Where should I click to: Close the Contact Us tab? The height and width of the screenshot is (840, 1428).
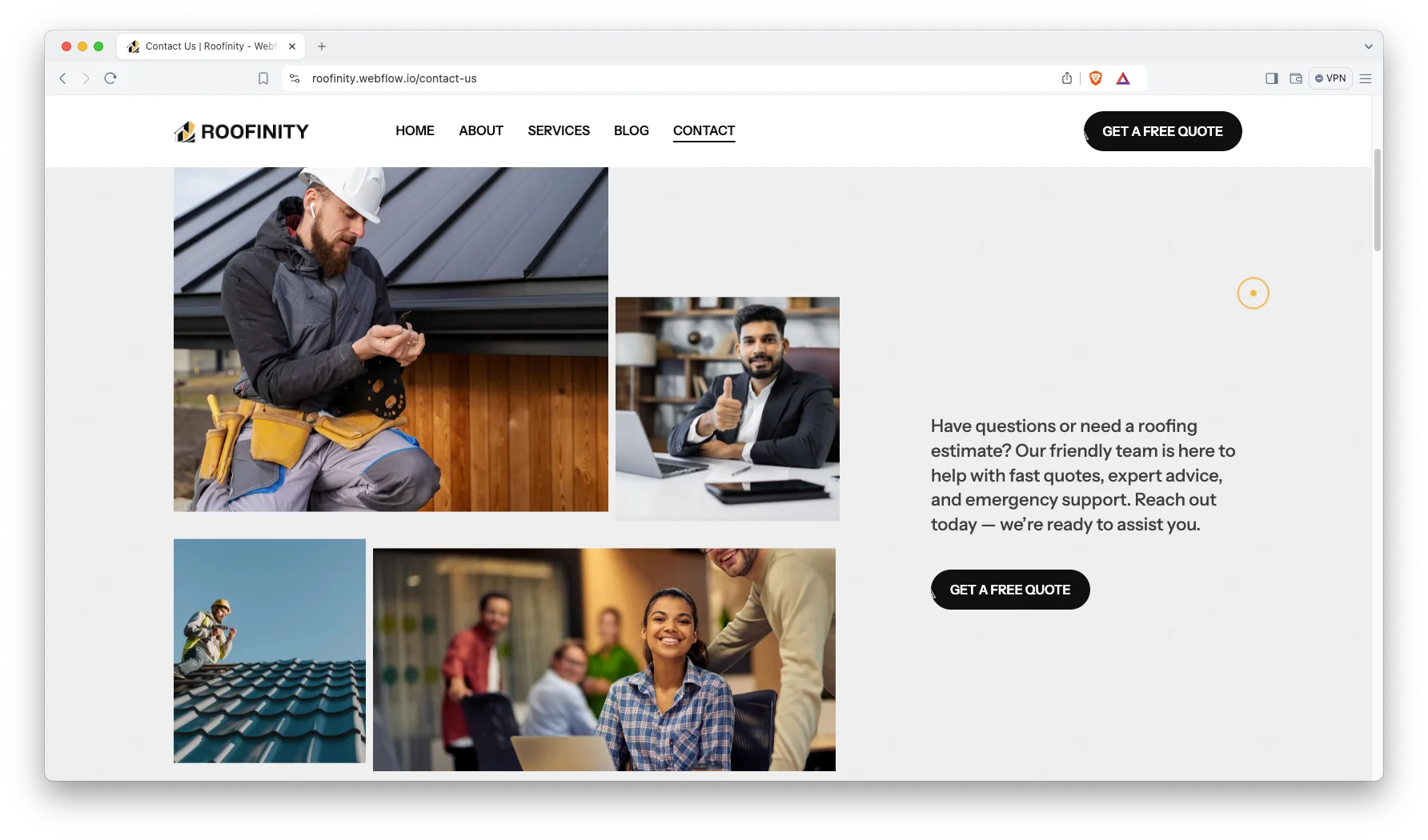tap(292, 46)
